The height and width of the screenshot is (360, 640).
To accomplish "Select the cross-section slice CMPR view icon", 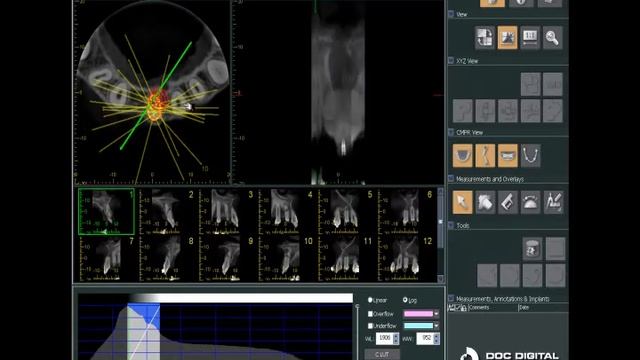I will coord(485,156).
